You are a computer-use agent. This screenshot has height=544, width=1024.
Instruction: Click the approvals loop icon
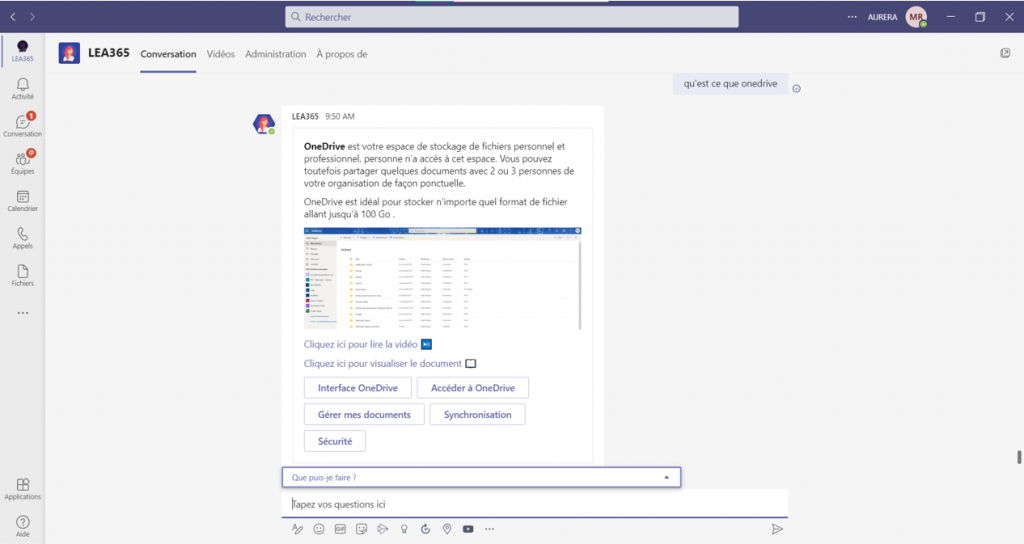pos(425,529)
